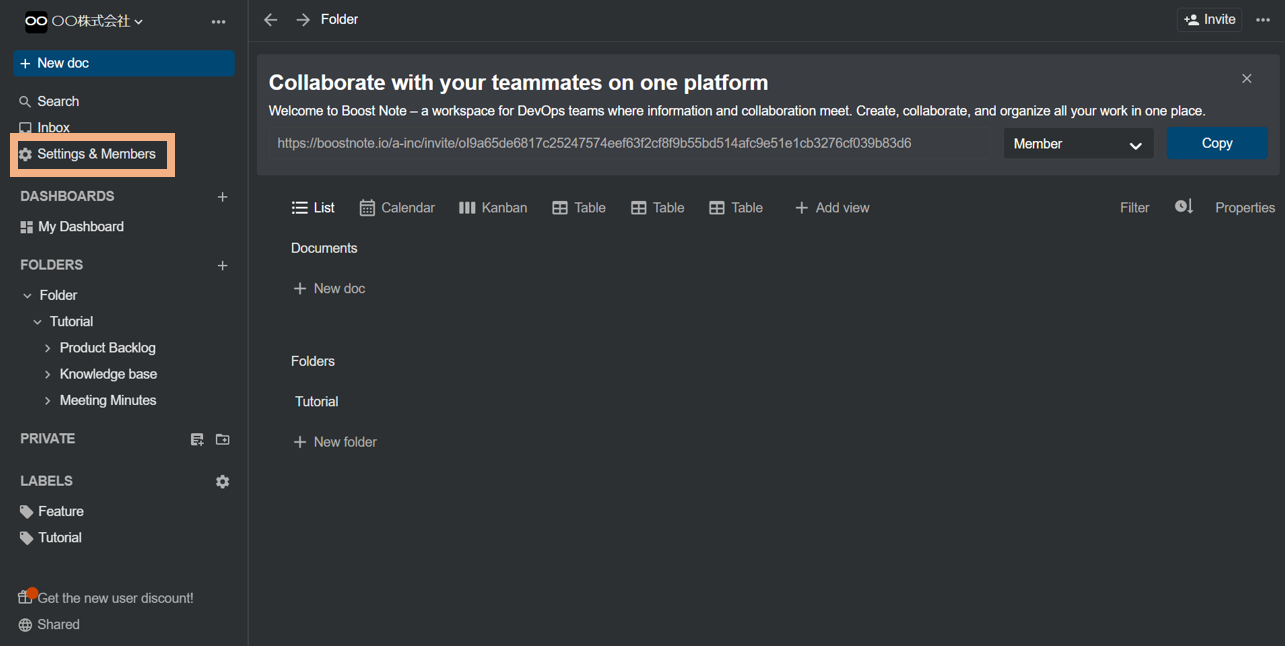The width and height of the screenshot is (1285, 646).
Task: Add a new folder with the FOLDERS plus icon
Action: click(223, 266)
